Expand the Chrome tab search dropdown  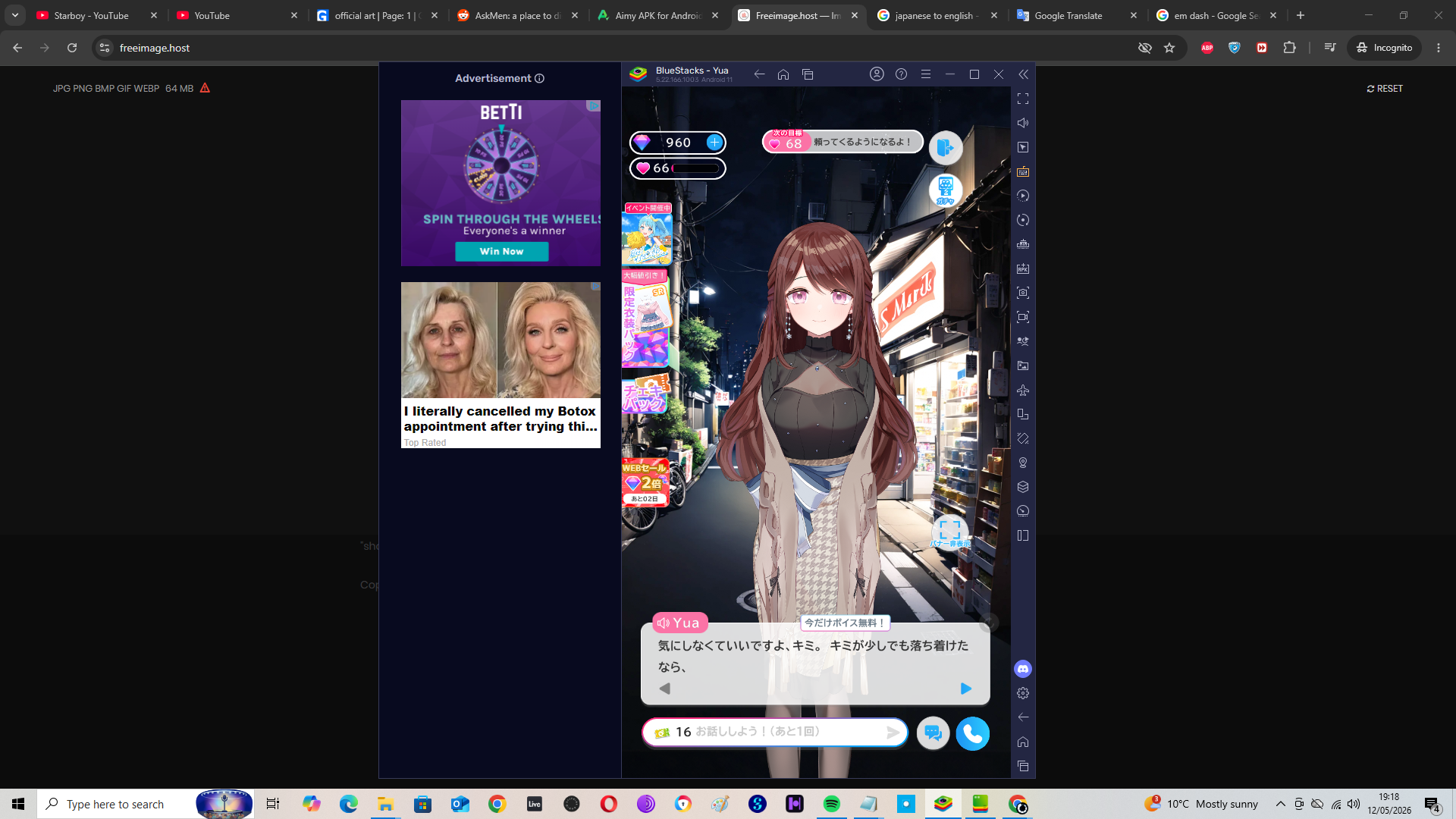pyautogui.click(x=15, y=15)
